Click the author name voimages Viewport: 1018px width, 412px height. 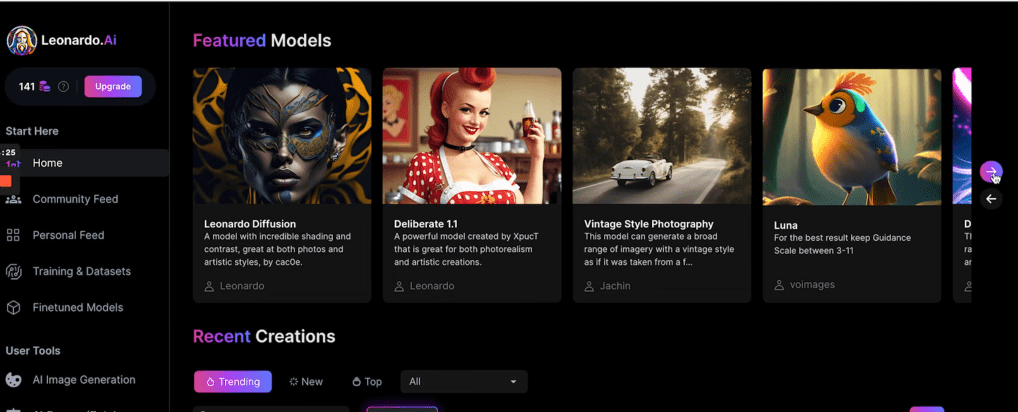[x=812, y=285]
